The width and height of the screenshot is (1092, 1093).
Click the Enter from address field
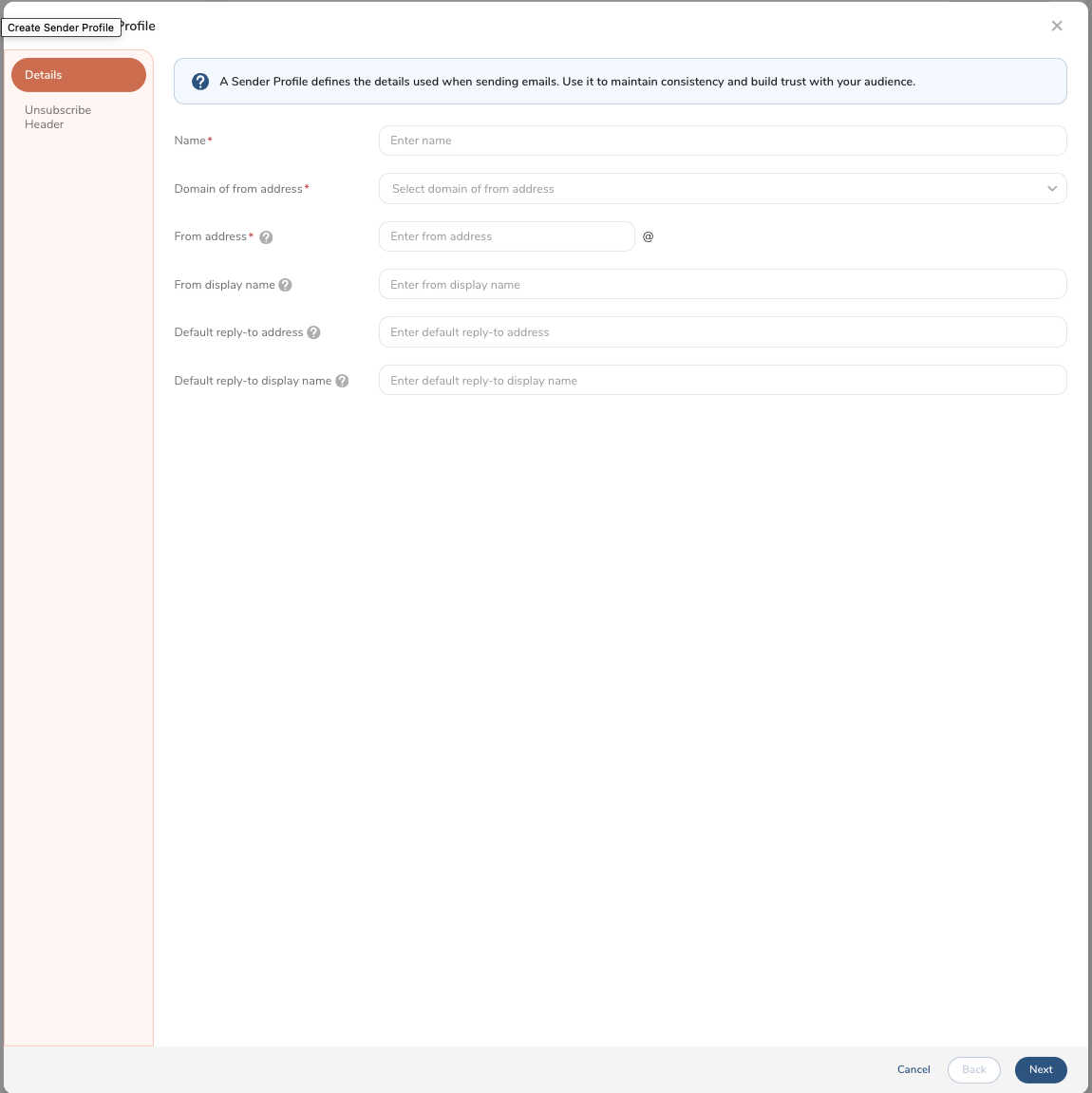pos(506,236)
